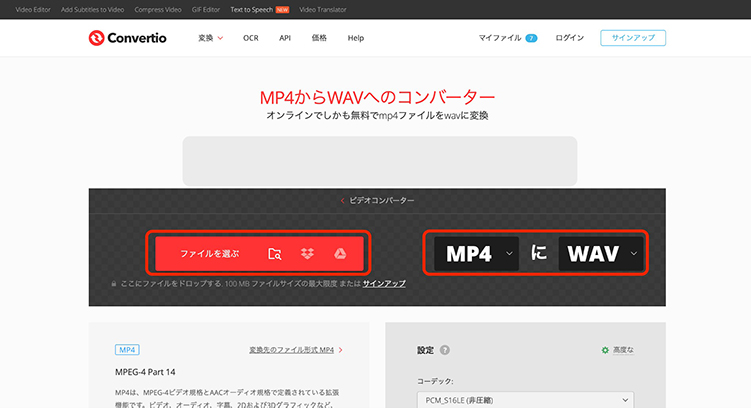Click the page title MP4からWAVへのコンバーター
Viewport: 751px width, 408px height.
pyautogui.click(x=377, y=97)
